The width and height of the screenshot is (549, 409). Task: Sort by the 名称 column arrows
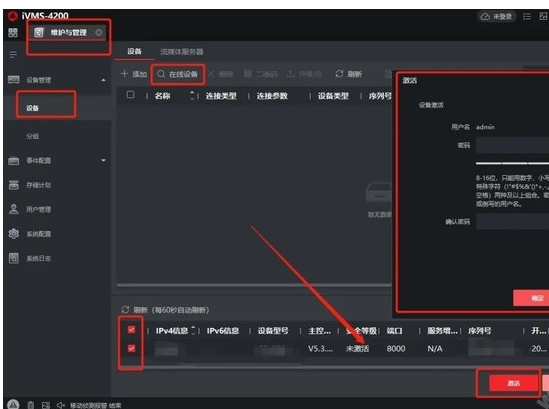(192, 95)
